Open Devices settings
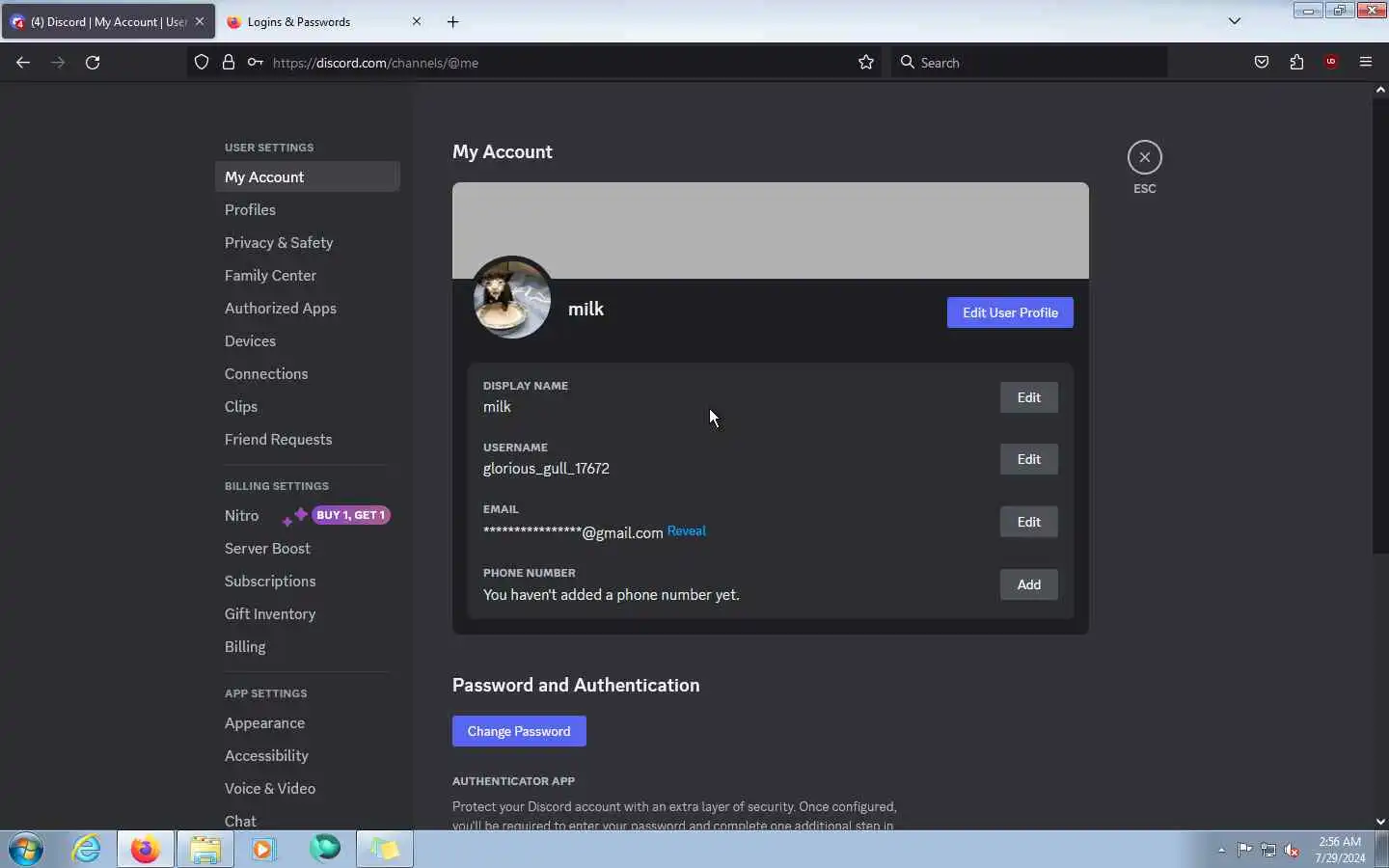Screen dimensions: 1389x868 click(x=307, y=340)
